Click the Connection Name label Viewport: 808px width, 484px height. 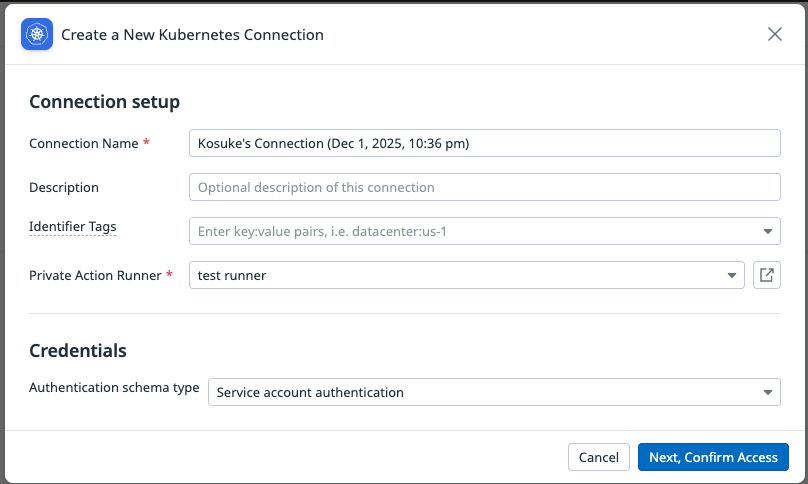[84, 143]
